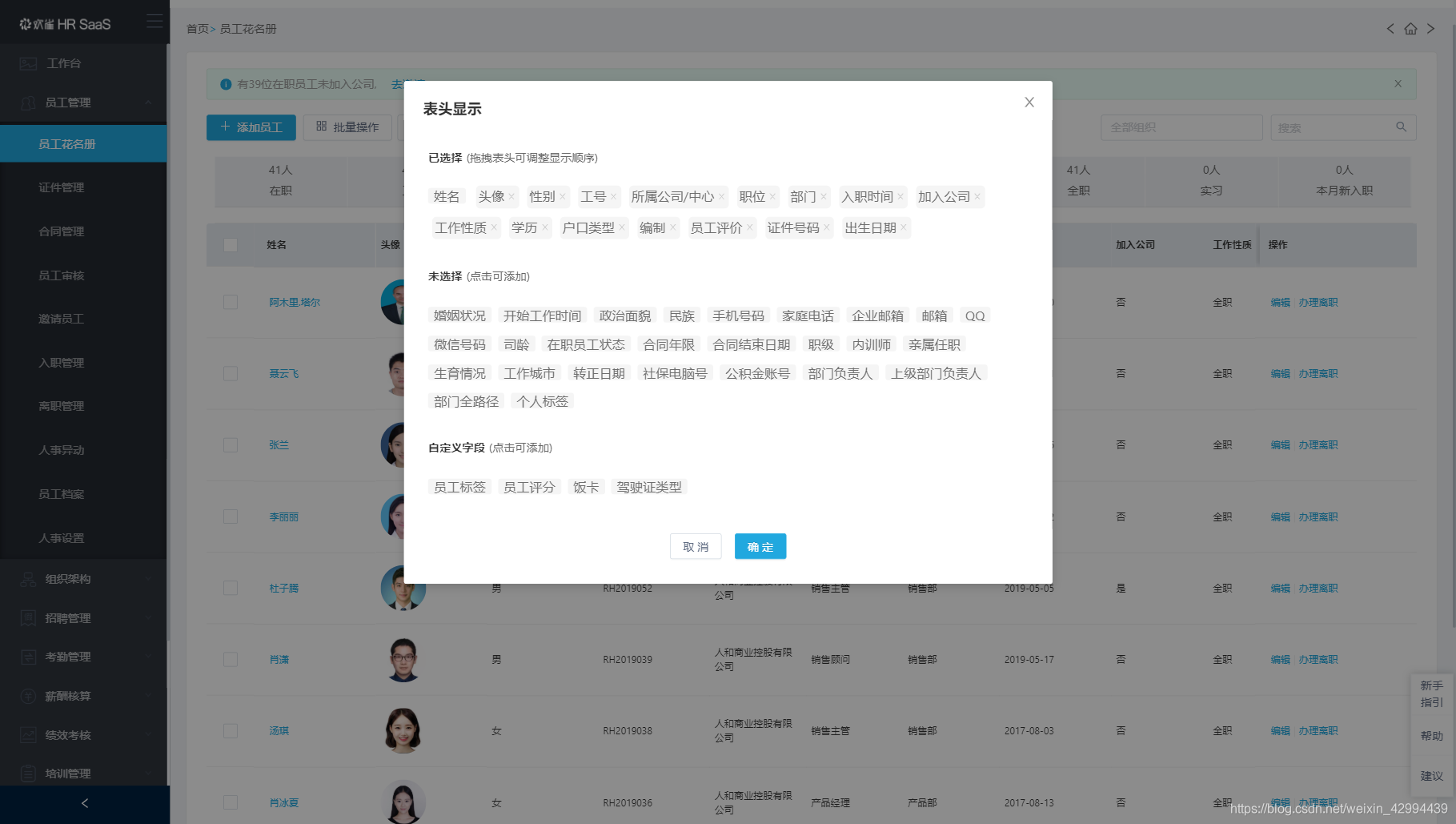Viewport: 1456px width, 824px height.
Task: Close the 表头显示 dialog with X
Action: point(1029,102)
